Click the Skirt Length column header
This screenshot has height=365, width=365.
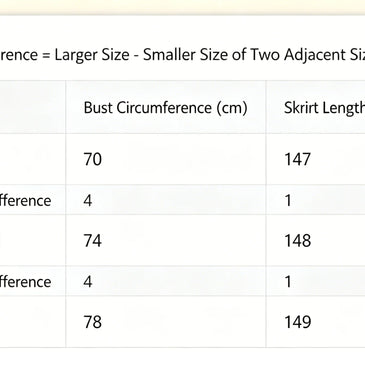pos(324,108)
